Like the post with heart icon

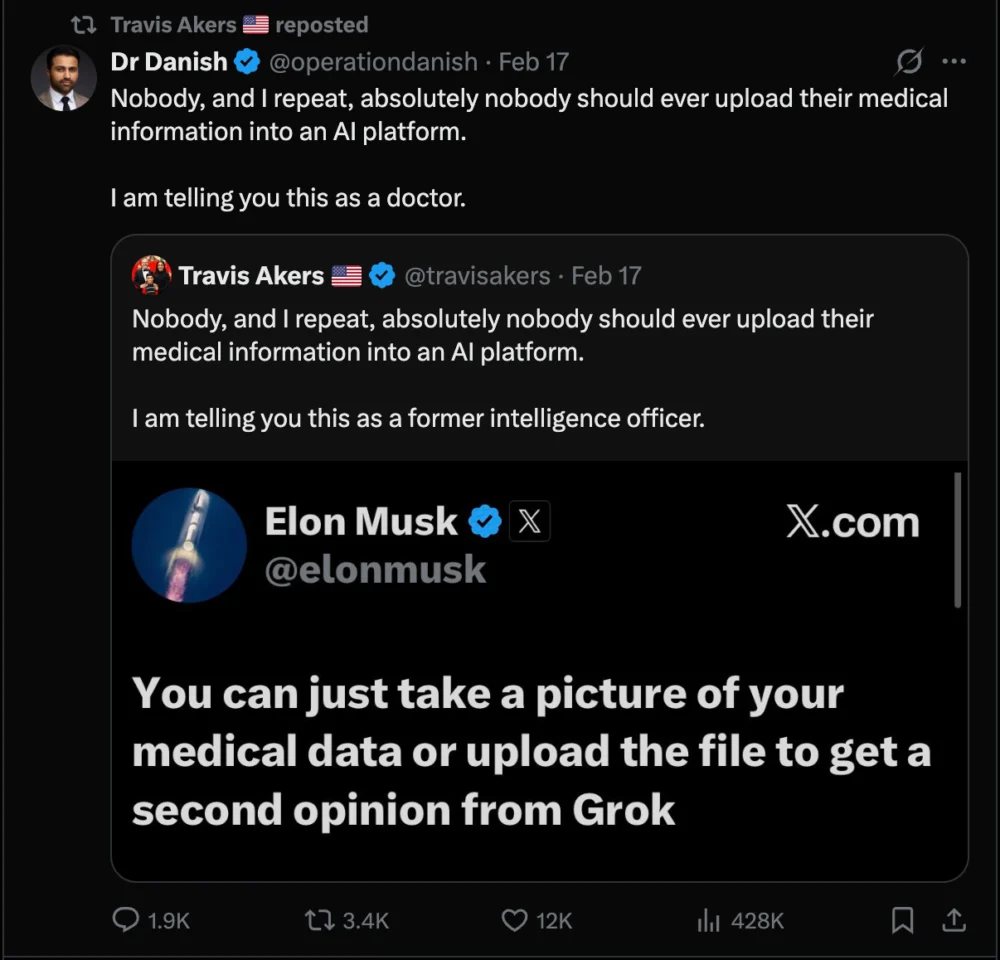pos(514,920)
